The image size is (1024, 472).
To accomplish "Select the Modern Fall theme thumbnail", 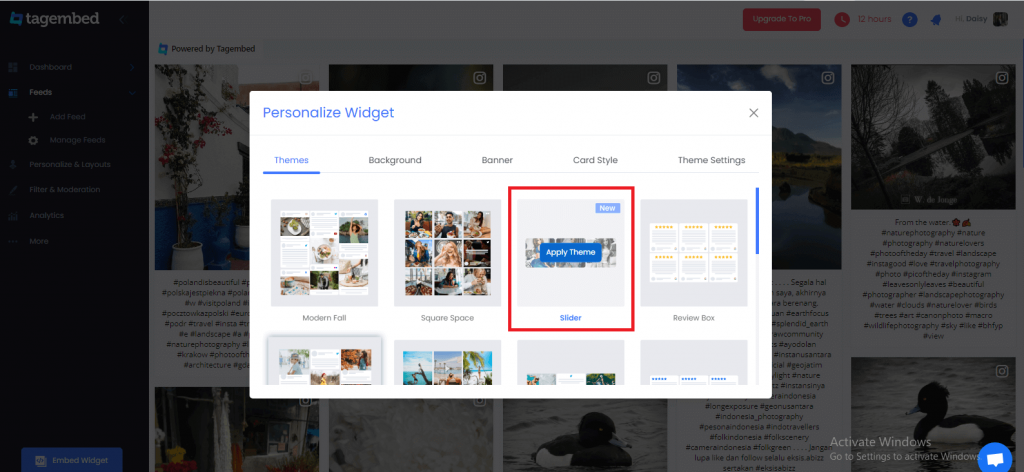I will click(325, 253).
